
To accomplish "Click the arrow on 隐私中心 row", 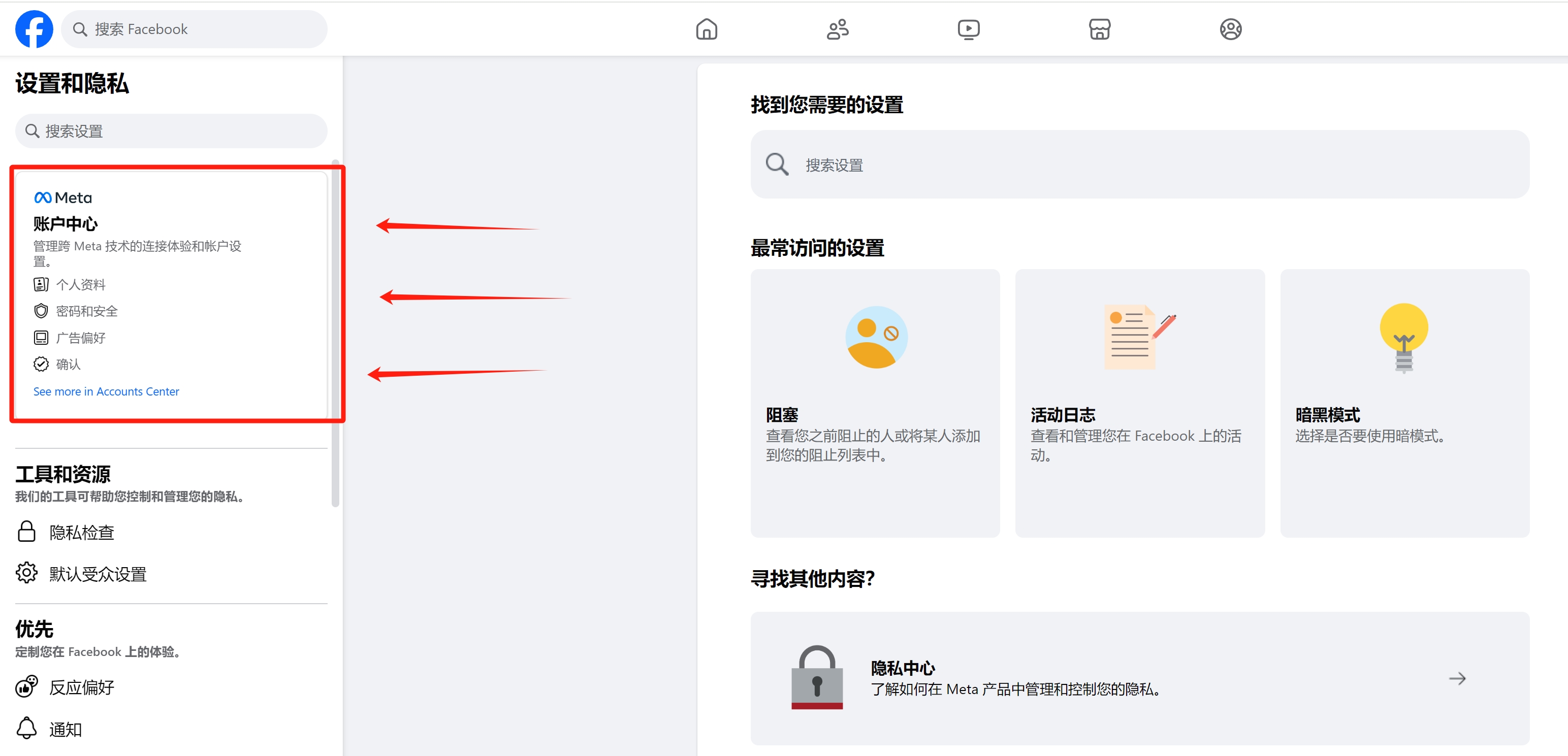I will [1457, 678].
